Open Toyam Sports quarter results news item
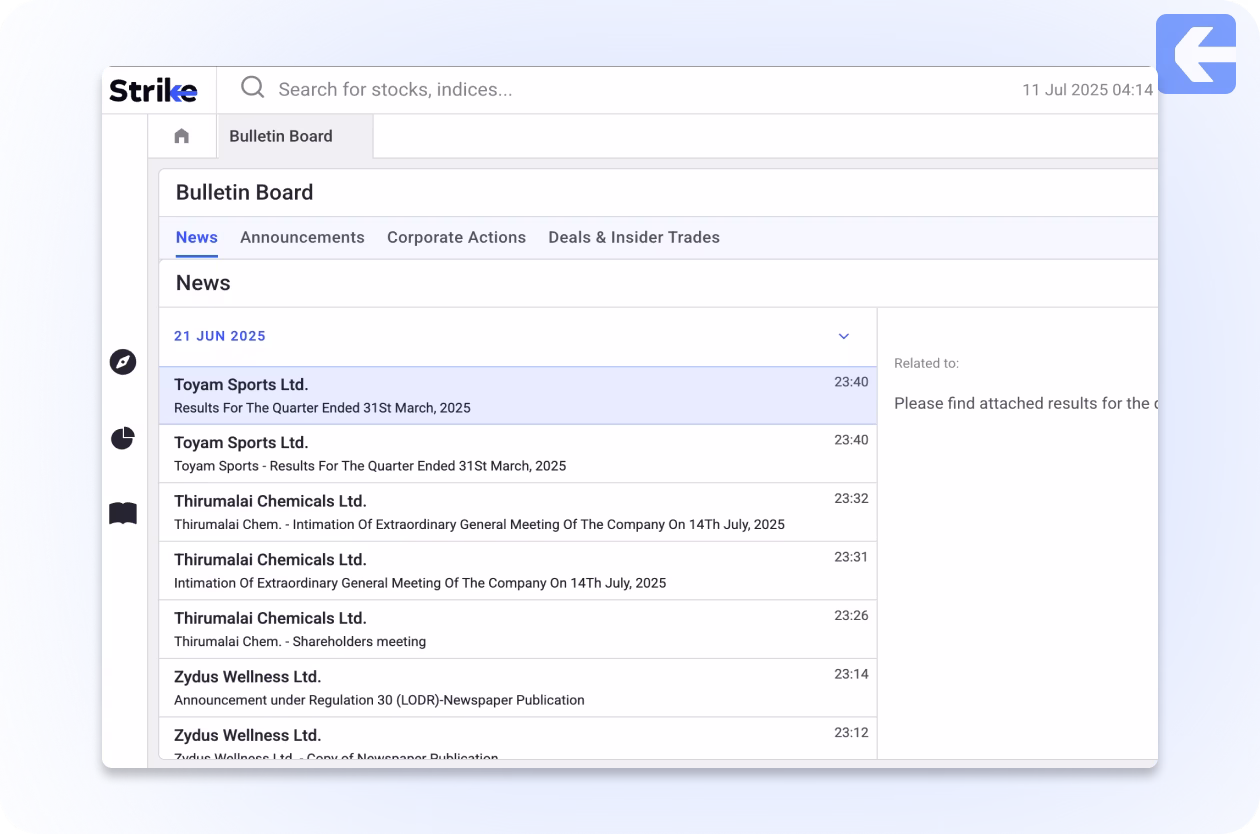Viewport: 1260px width, 834px height. tap(500, 396)
